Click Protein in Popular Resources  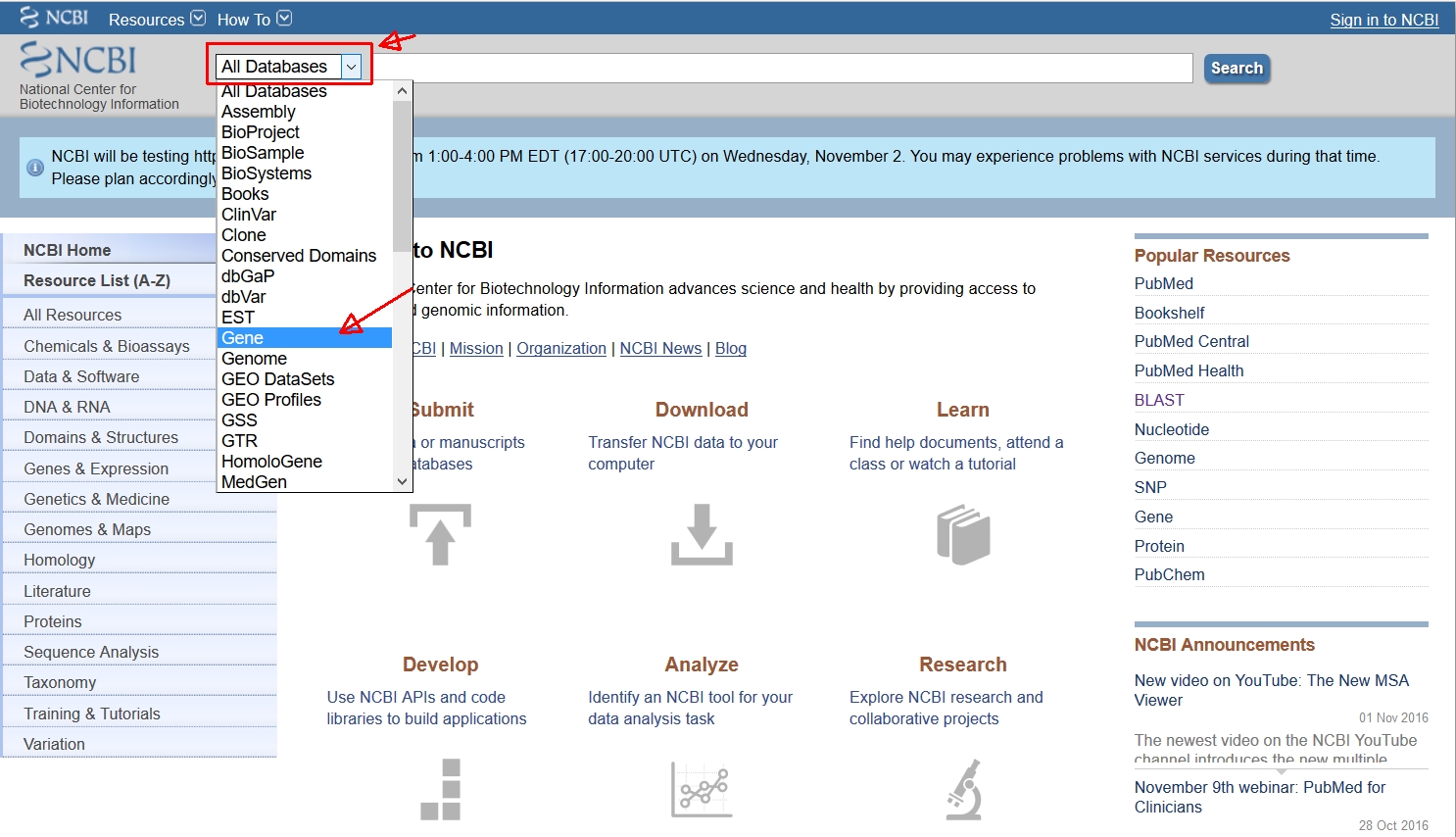[x=1159, y=546]
